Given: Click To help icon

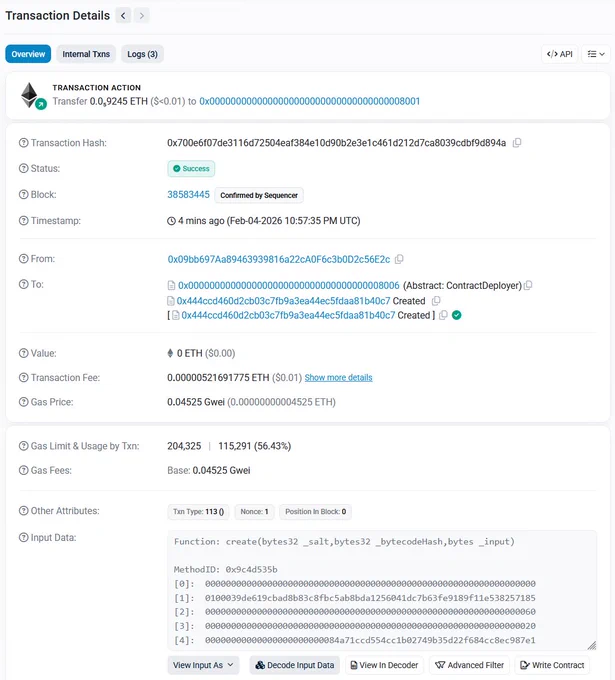Looking at the screenshot, I should point(23,284).
